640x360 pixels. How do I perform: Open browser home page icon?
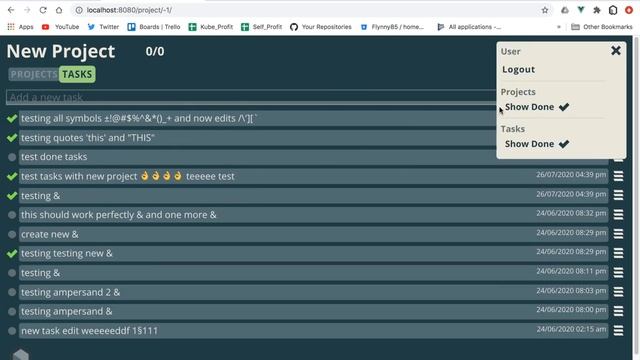(59, 10)
